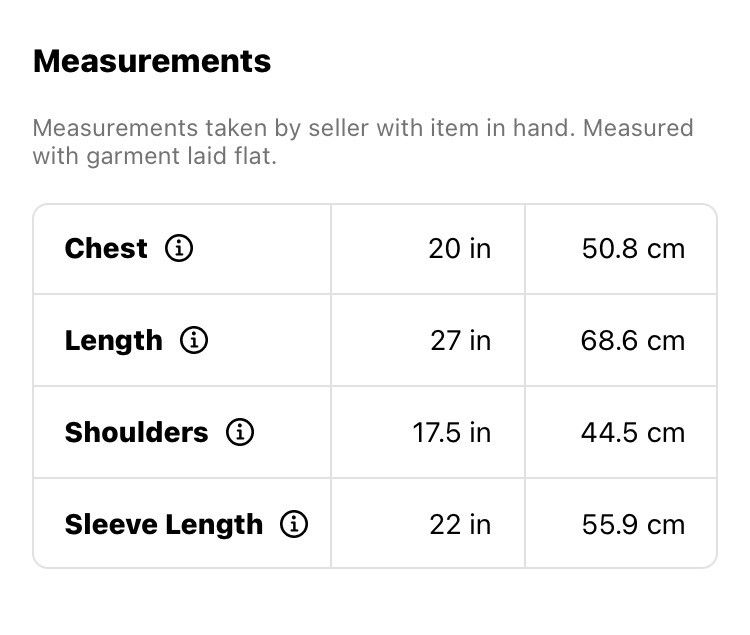Click the Measurements heading
Image resolution: width=750 pixels, height=635 pixels.
pyautogui.click(x=152, y=61)
